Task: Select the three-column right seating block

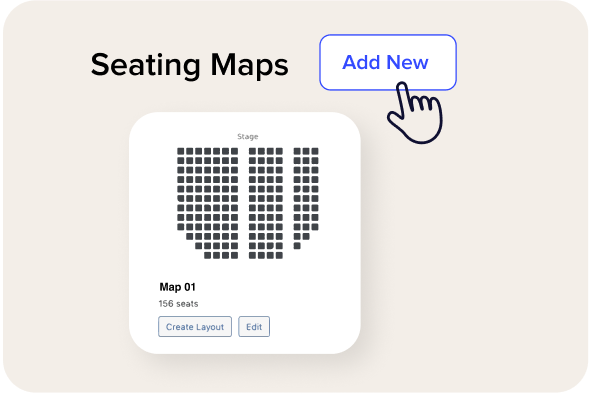Action: point(306,199)
